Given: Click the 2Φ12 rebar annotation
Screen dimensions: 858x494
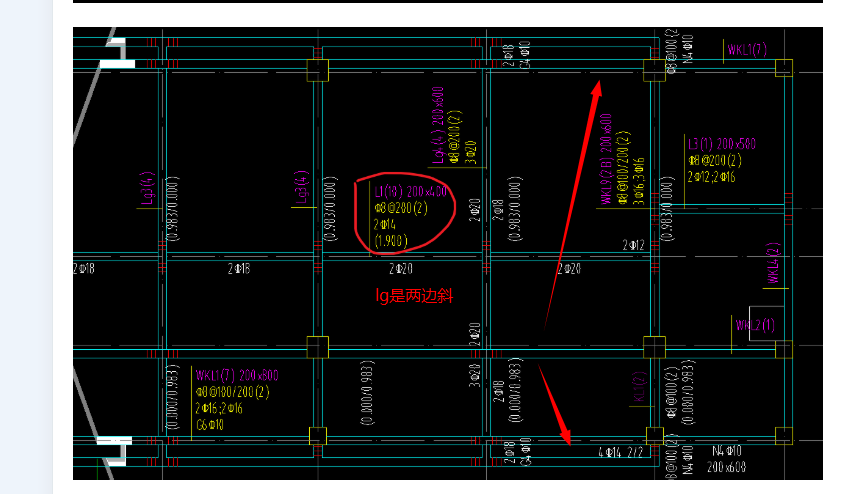Looking at the screenshot, I should point(633,245).
